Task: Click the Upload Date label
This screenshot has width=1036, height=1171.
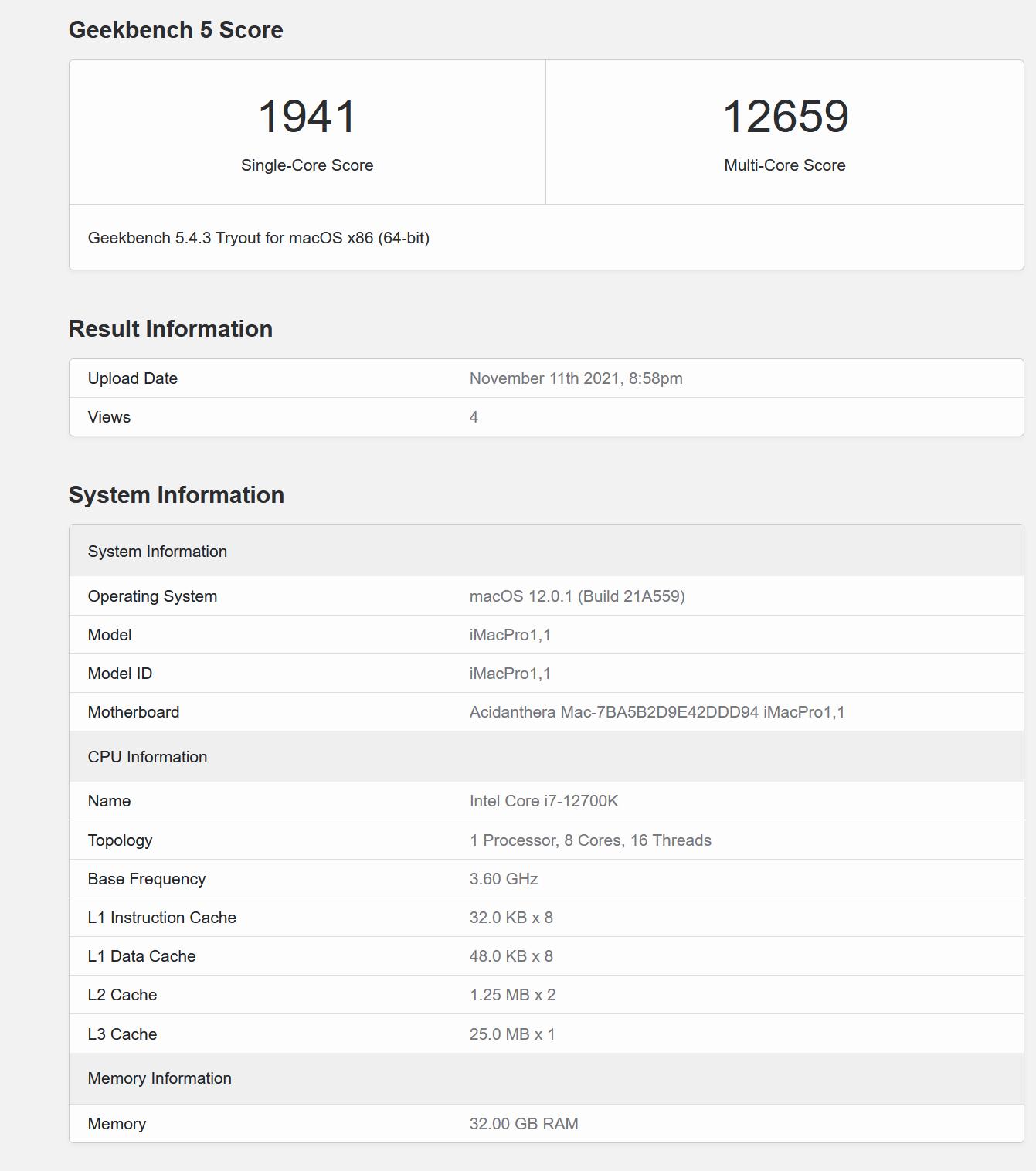Action: (x=133, y=378)
